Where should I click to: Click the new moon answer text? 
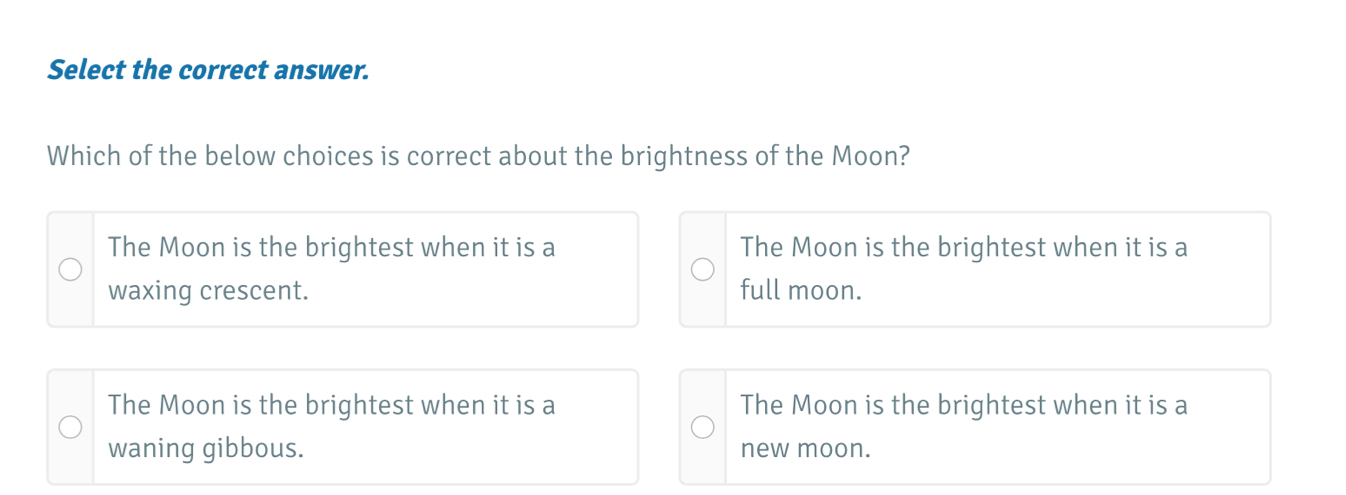click(x=964, y=405)
